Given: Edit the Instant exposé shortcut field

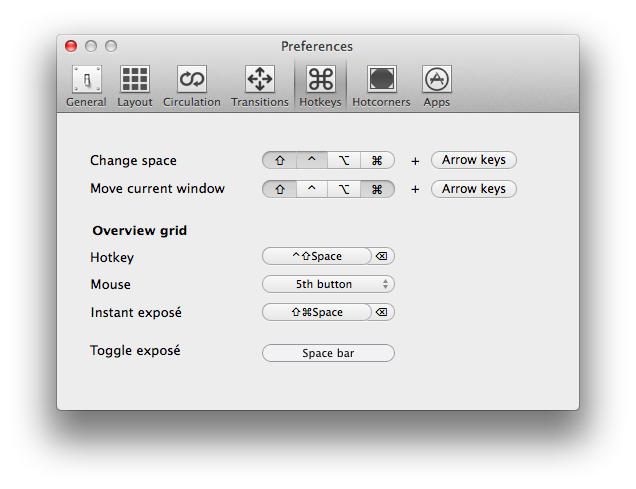Looking at the screenshot, I should pos(316,313).
